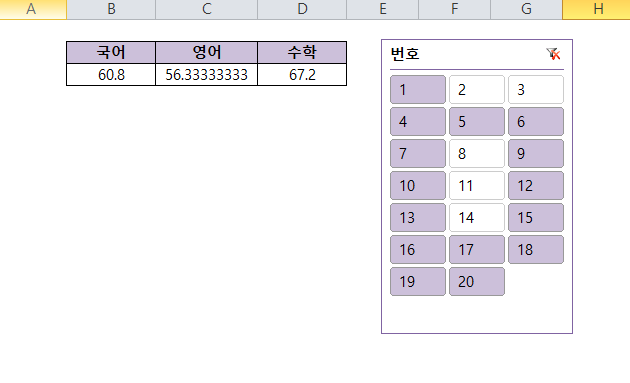Select column B header

[111, 9]
